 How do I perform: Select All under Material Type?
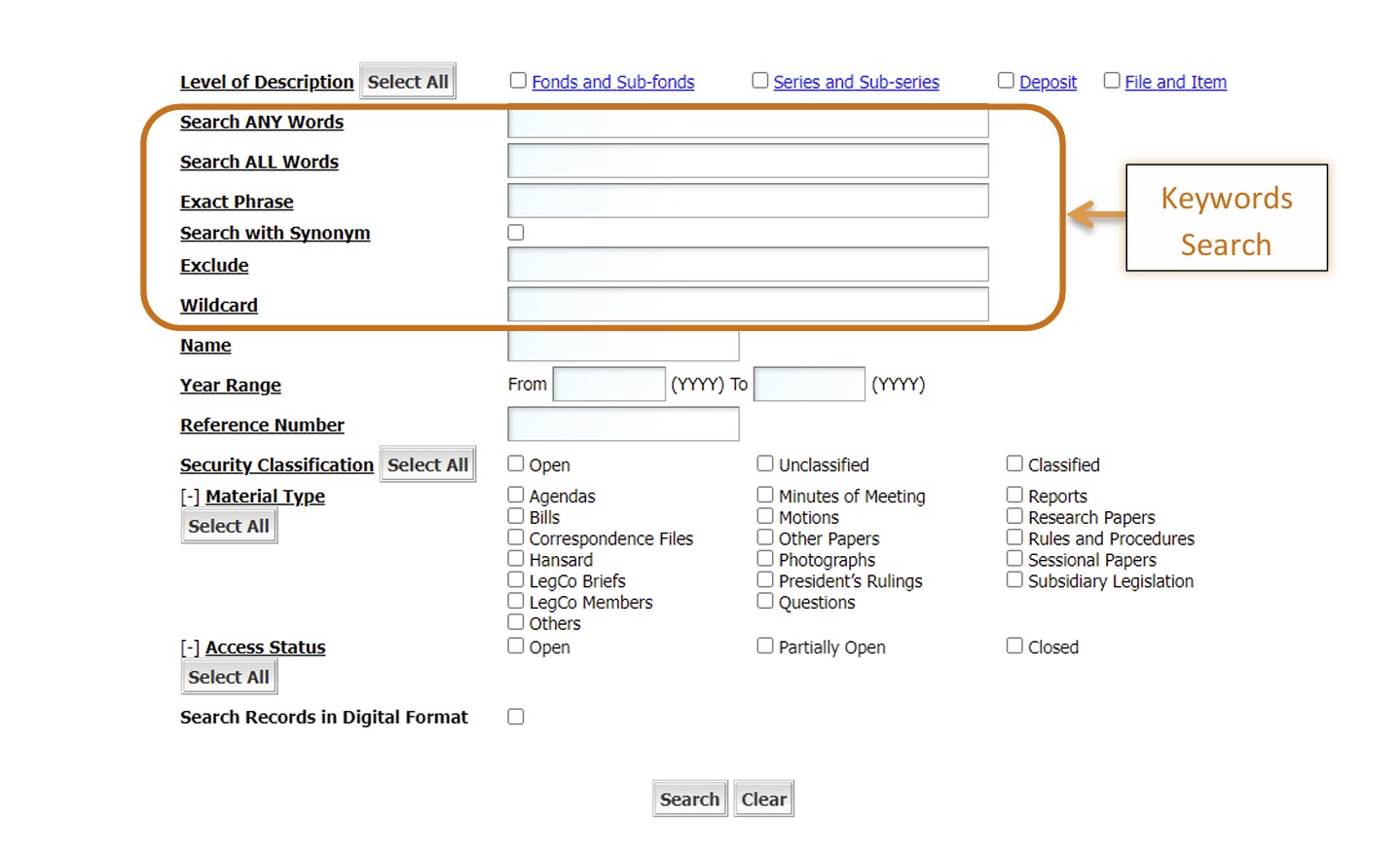click(229, 526)
